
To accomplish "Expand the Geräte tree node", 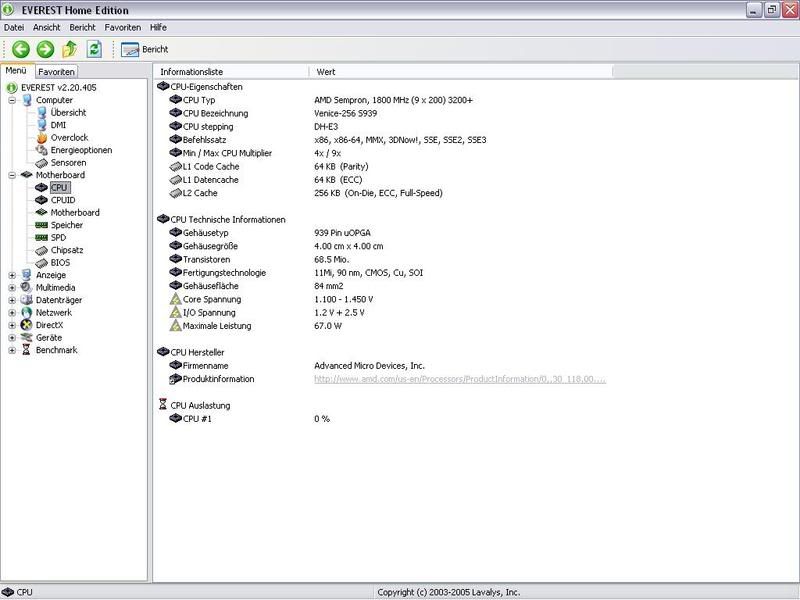I will (12, 338).
